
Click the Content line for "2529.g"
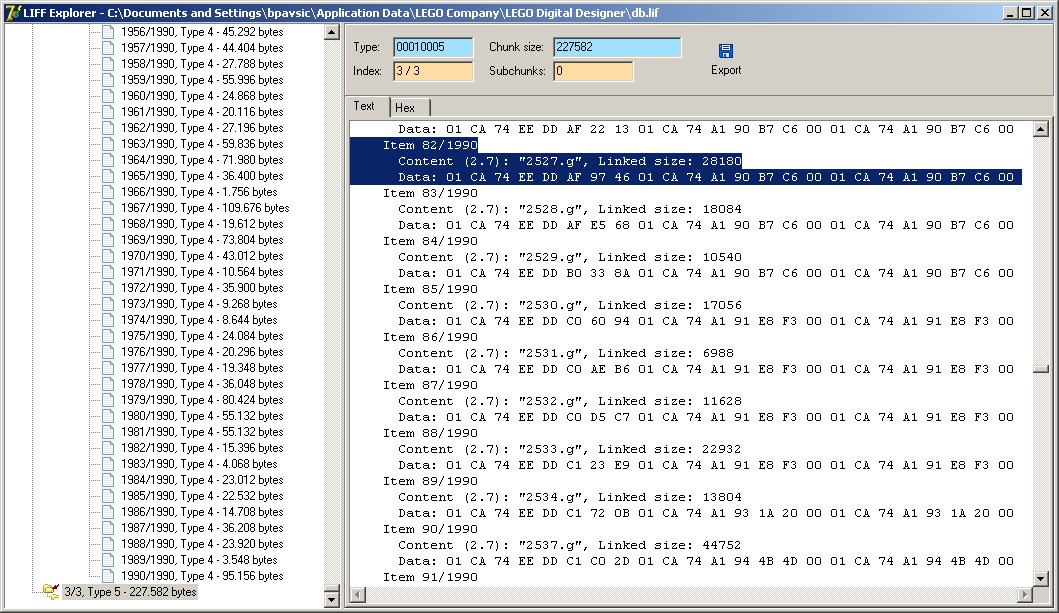(x=569, y=257)
